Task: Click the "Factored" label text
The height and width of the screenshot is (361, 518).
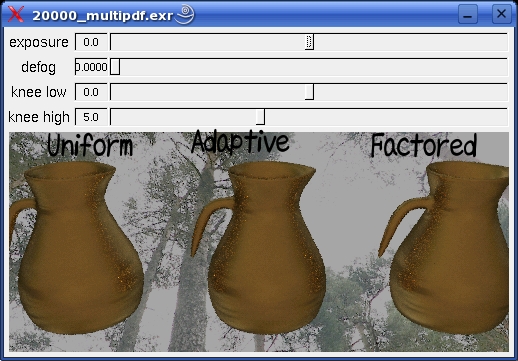Action: (424, 145)
